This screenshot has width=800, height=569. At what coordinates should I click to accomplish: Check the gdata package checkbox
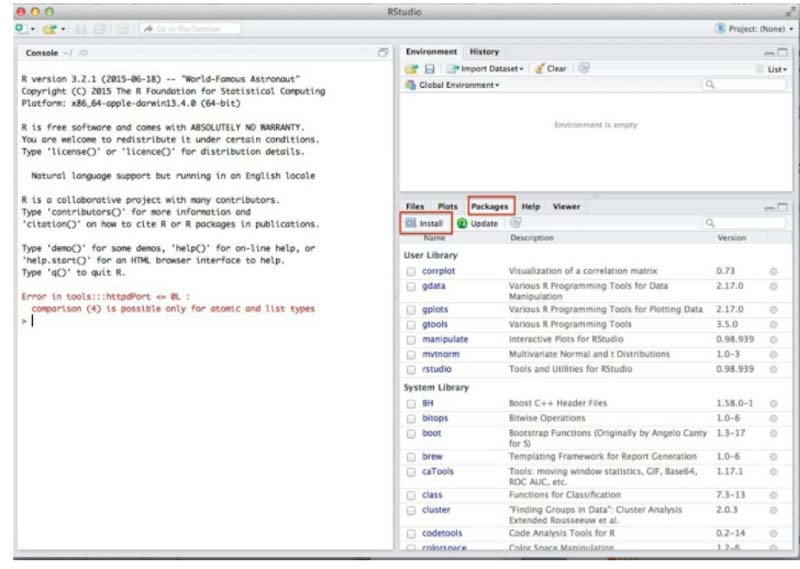[x=411, y=287]
